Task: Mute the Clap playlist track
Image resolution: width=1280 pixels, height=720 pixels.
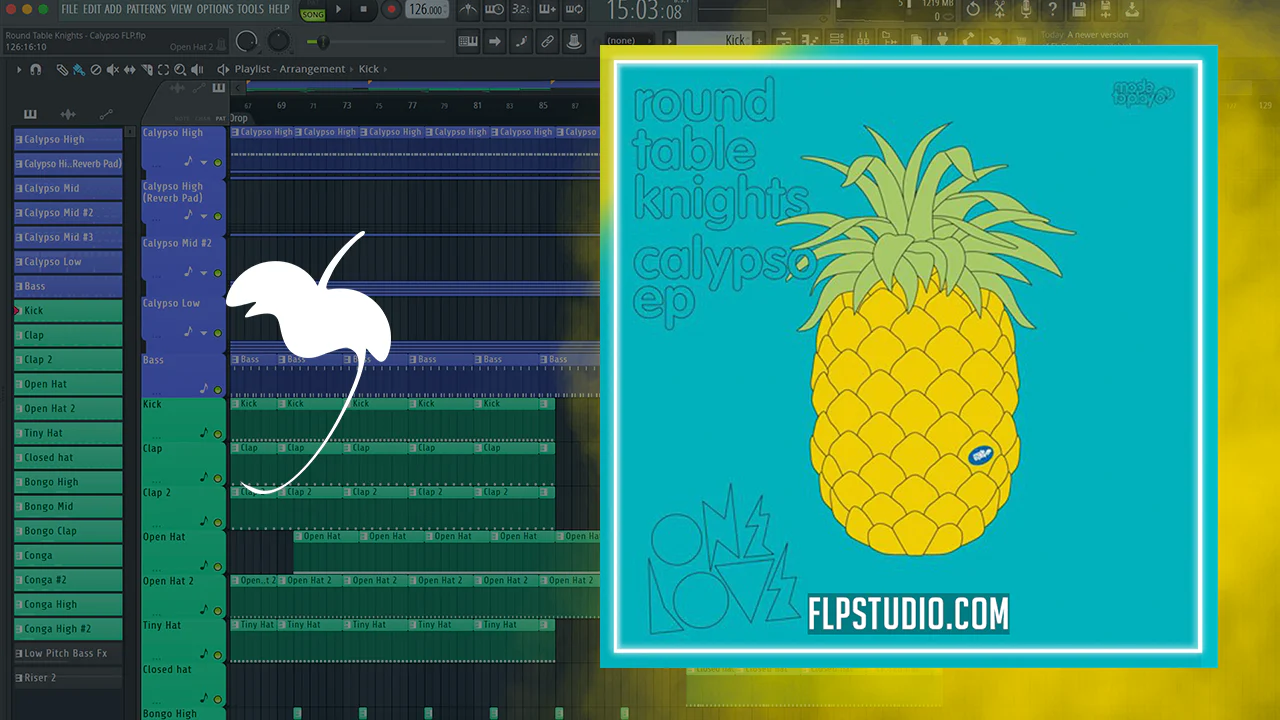Action: pyautogui.click(x=218, y=478)
